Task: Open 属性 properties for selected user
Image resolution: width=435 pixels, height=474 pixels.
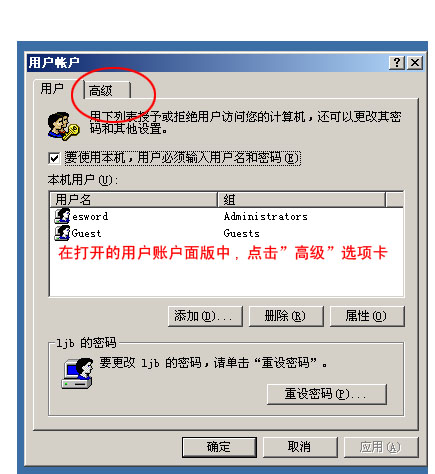Action: [x=367, y=316]
